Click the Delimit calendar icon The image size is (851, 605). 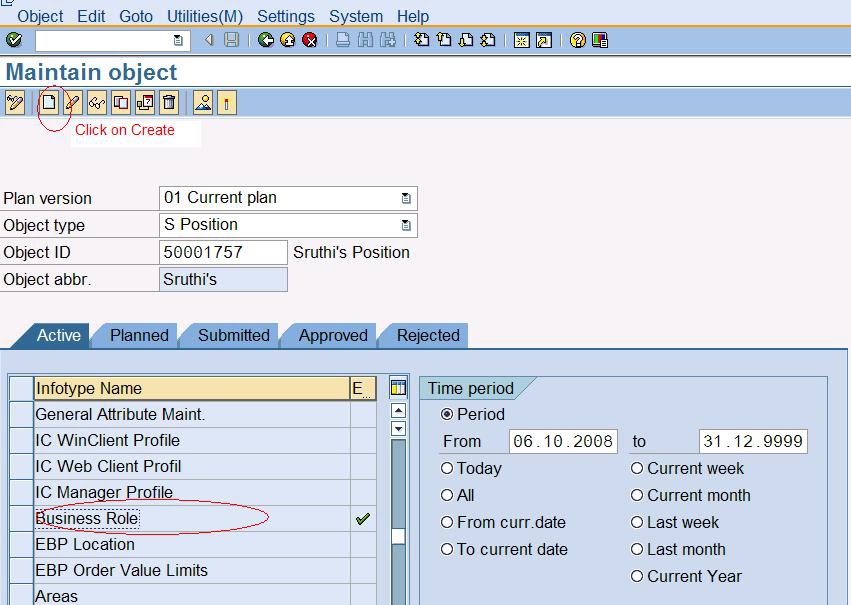click(146, 102)
